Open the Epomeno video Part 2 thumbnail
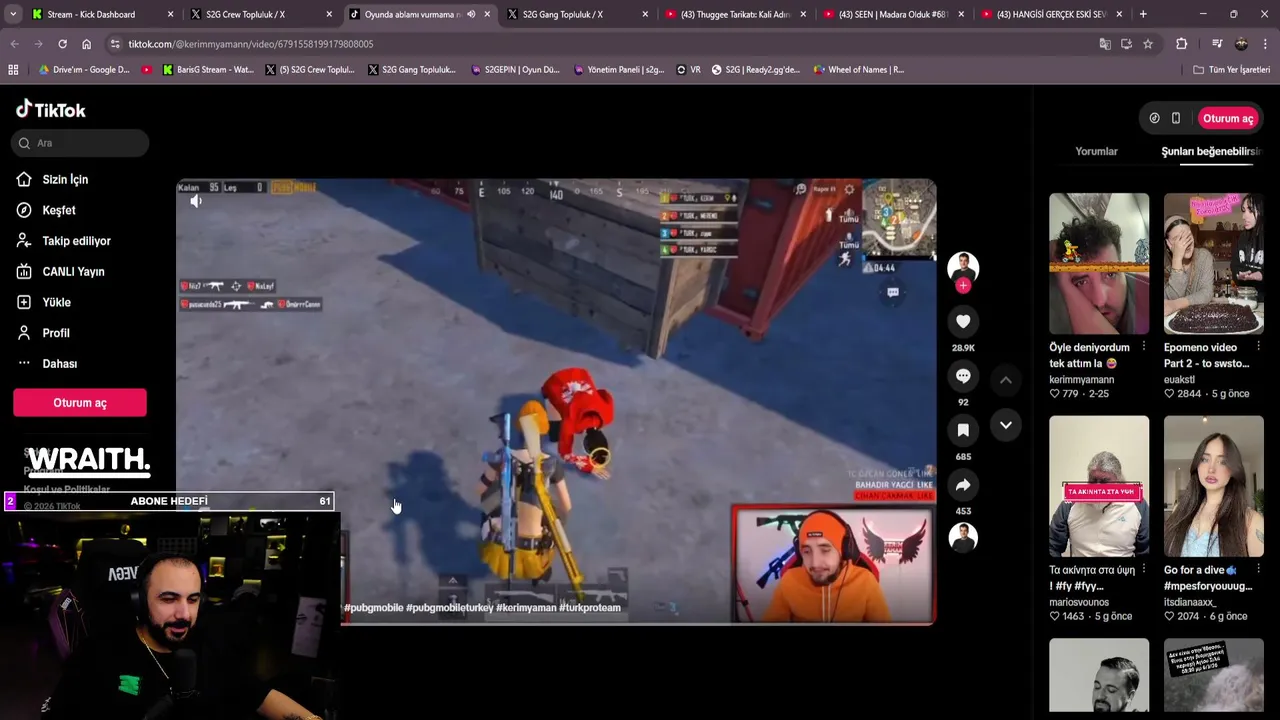The height and width of the screenshot is (720, 1280). click(1214, 263)
